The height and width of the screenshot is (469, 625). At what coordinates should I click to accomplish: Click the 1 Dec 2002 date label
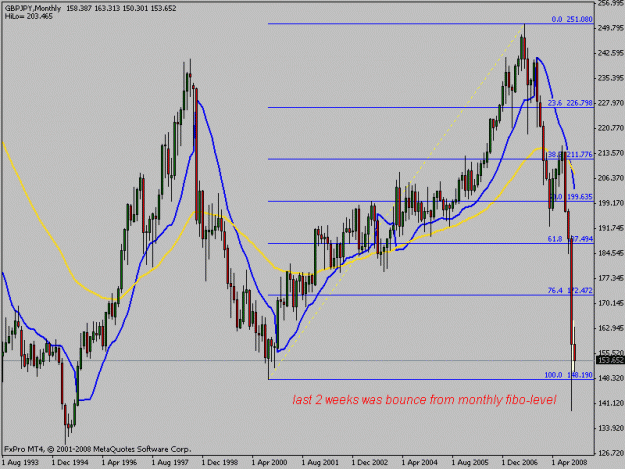tap(369, 463)
